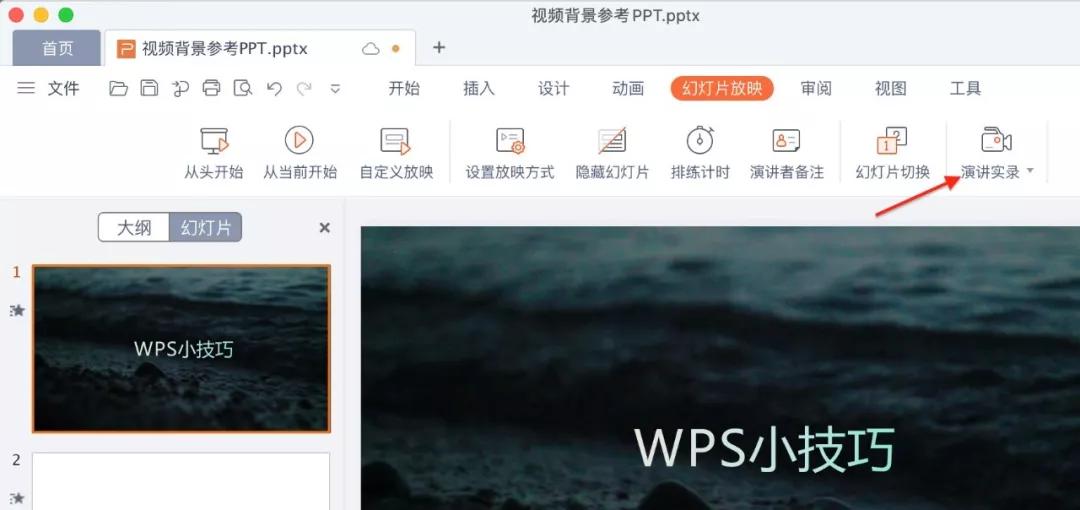The image size is (1080, 510).
Task: Open 幻灯片切换 transitions
Action: pos(893,154)
